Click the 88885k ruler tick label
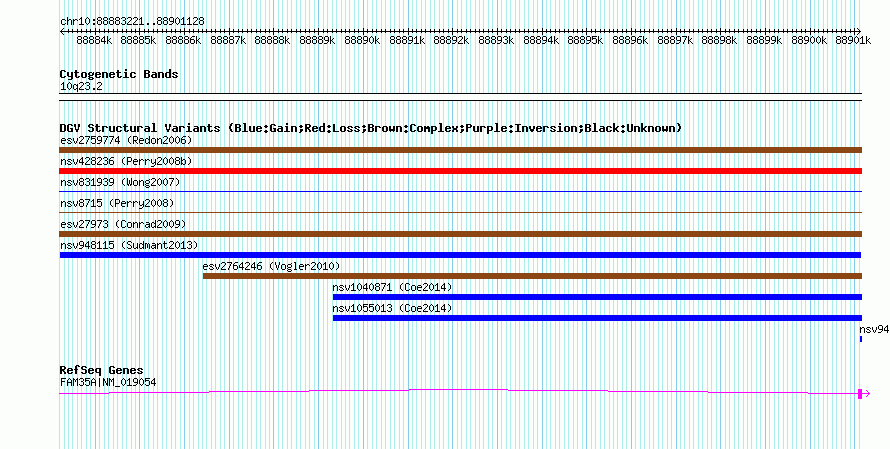Screen dimensions: 890x449 [139, 40]
